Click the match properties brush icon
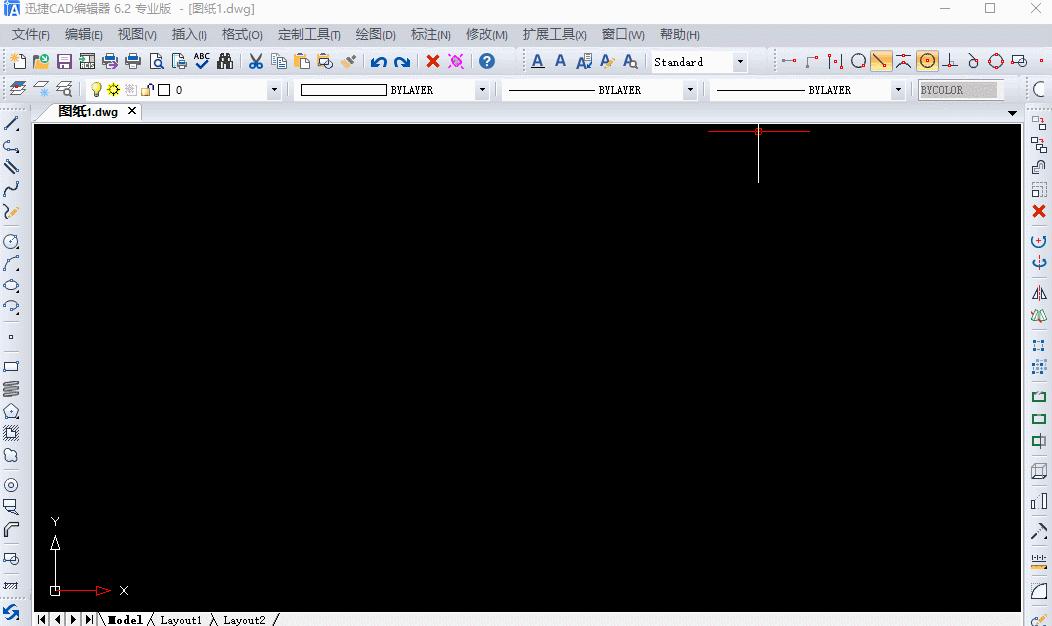This screenshot has width=1052, height=626. coord(348,62)
